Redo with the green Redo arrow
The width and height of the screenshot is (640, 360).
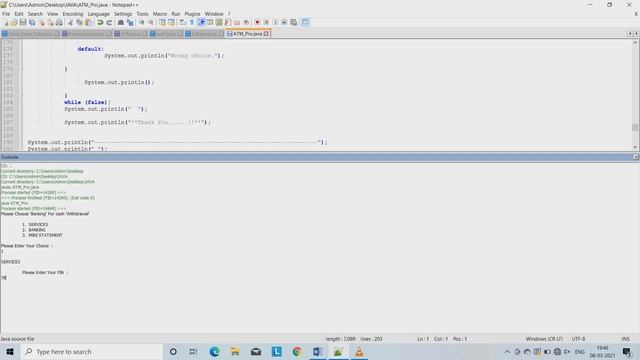coord(109,22)
